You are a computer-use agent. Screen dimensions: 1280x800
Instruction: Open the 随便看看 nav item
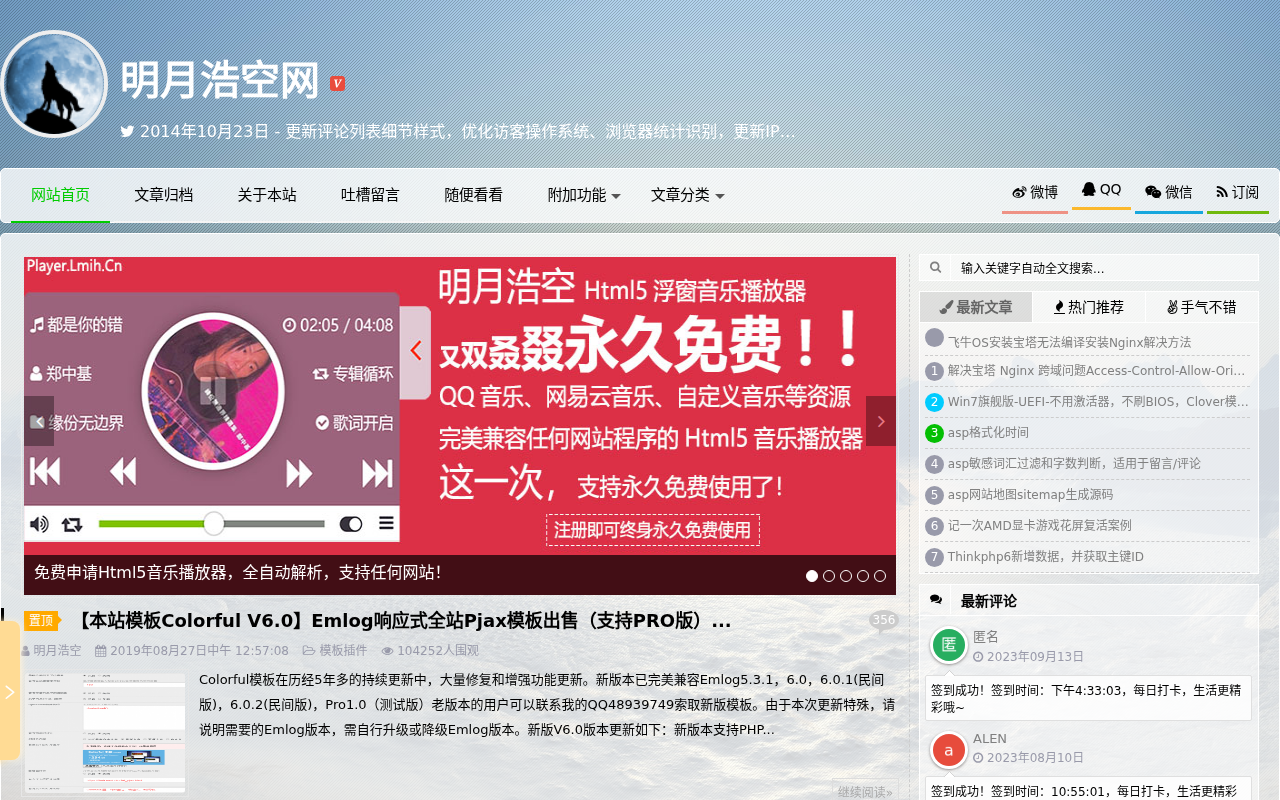(x=474, y=195)
